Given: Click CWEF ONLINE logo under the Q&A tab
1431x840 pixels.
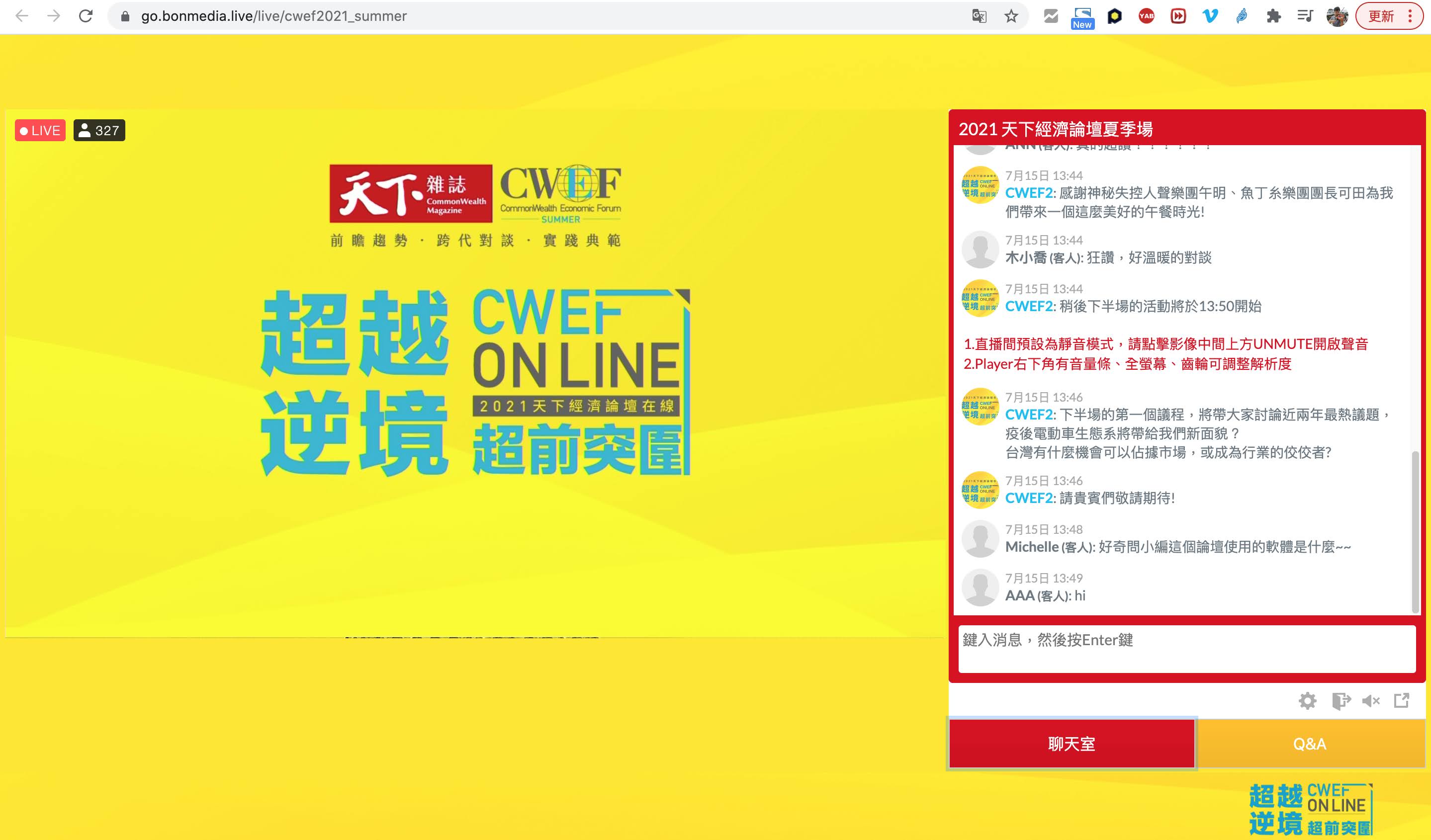Looking at the screenshot, I should coord(1311,809).
